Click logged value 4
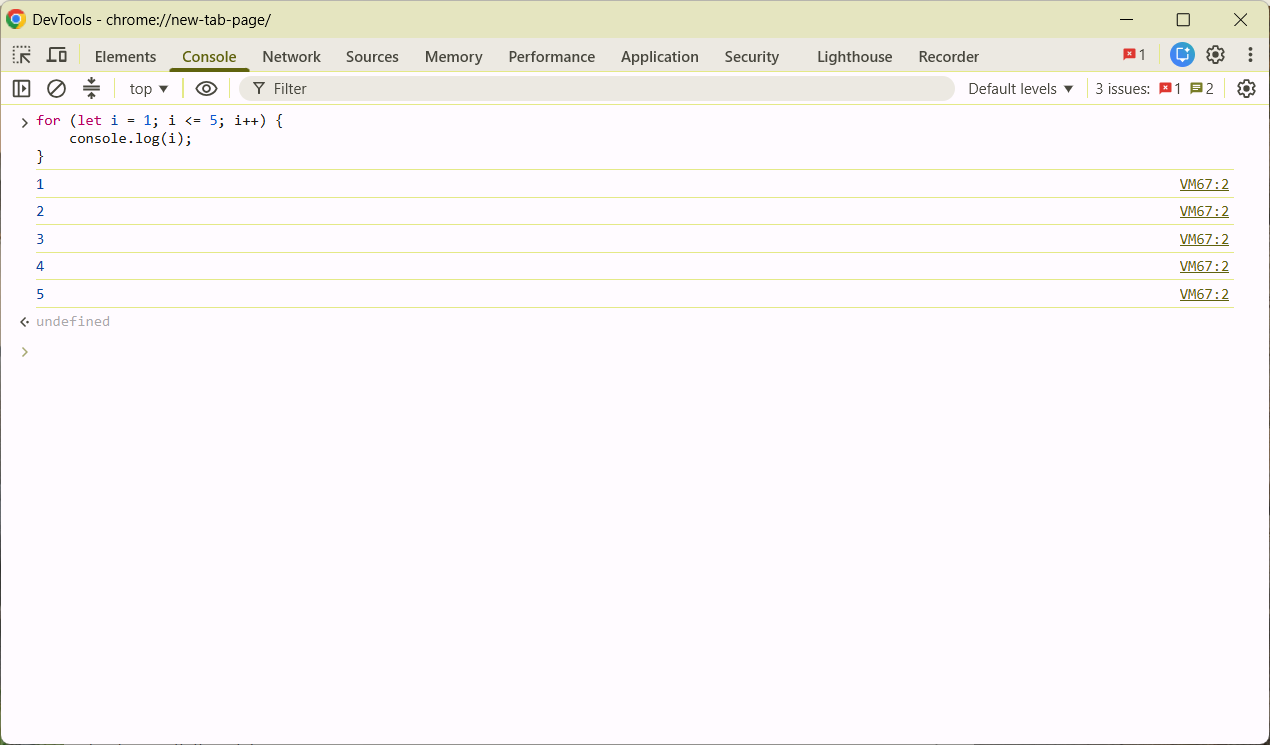 [40, 266]
